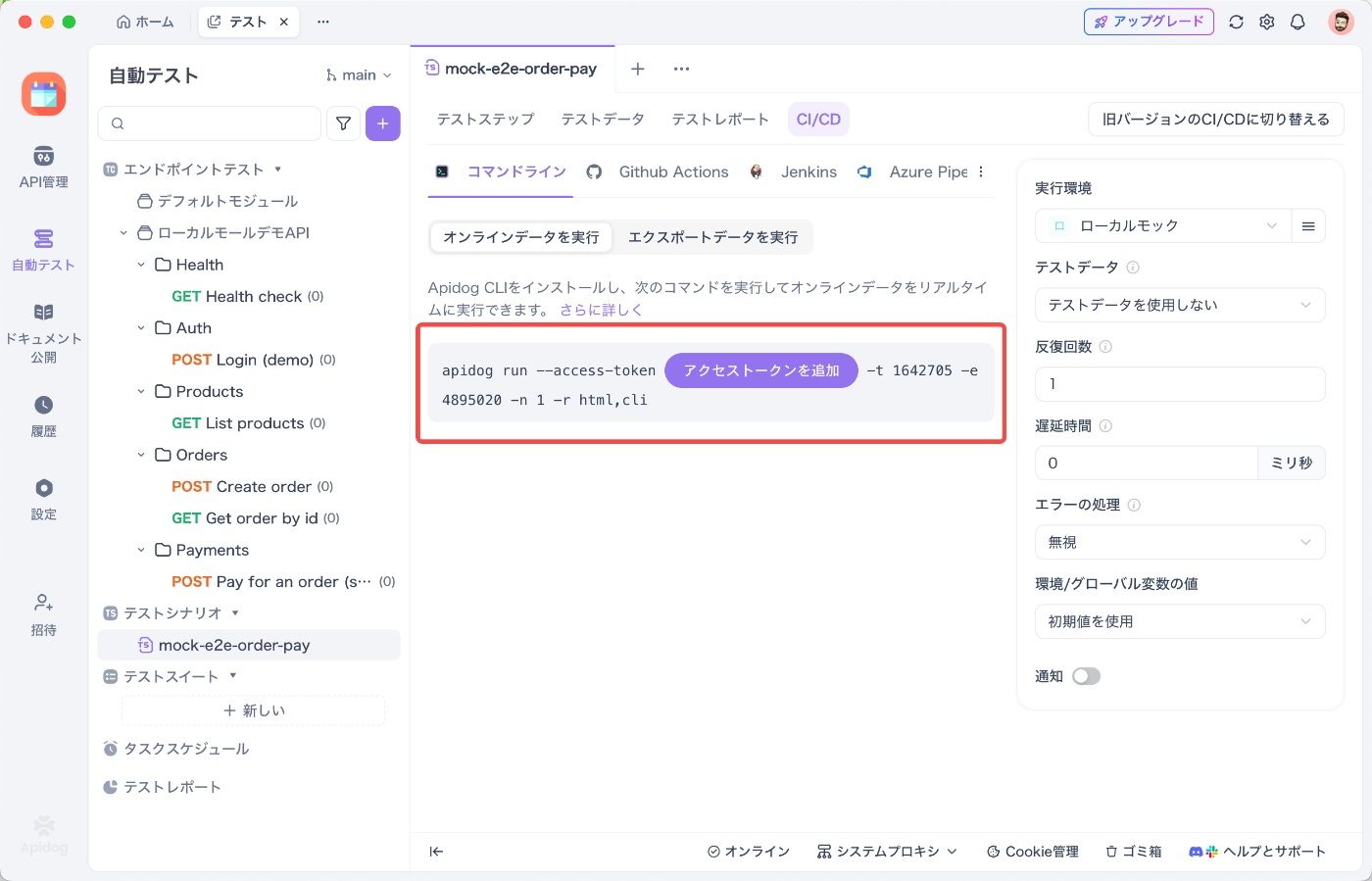Screen dimensions: 1372x881
Task: Open ヘルプとサポート in the status bar
Action: pos(1257,852)
